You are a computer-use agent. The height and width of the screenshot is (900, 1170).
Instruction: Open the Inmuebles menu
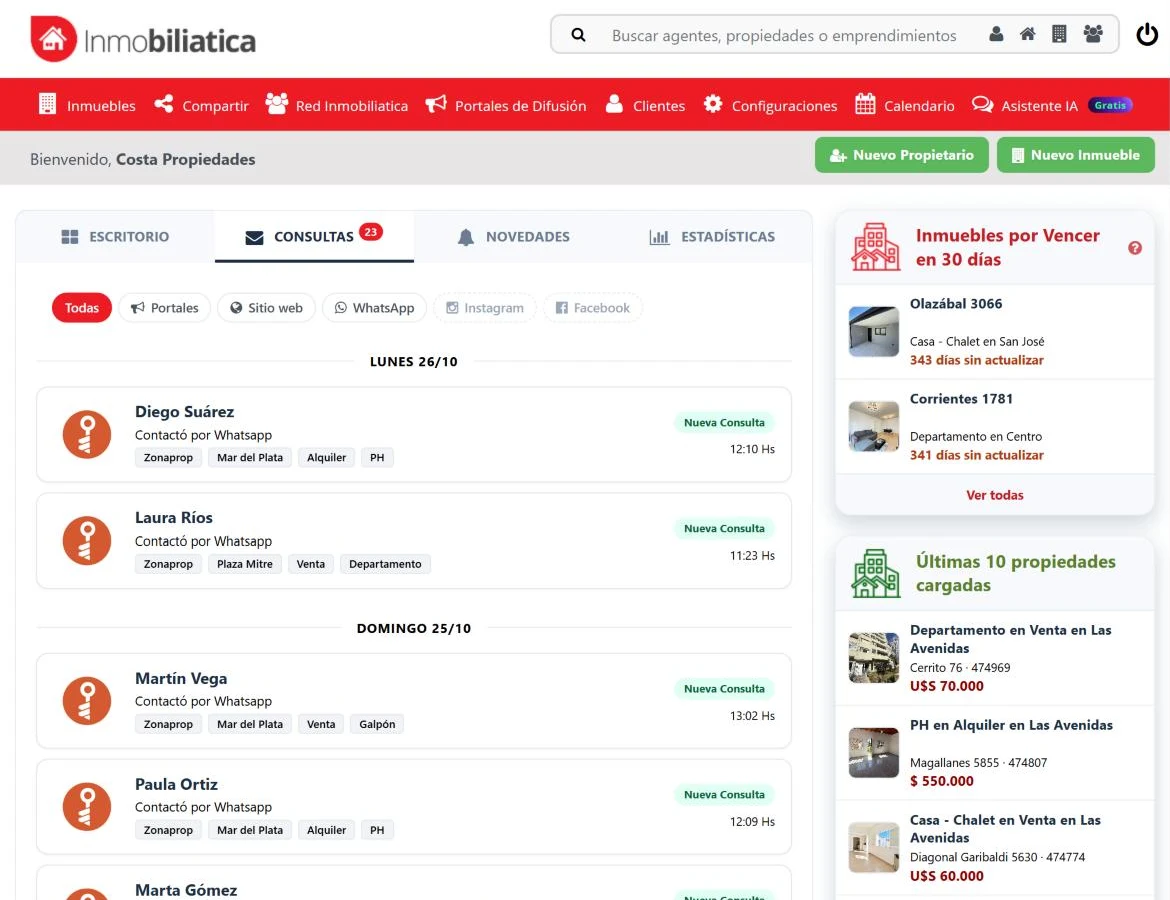(87, 105)
